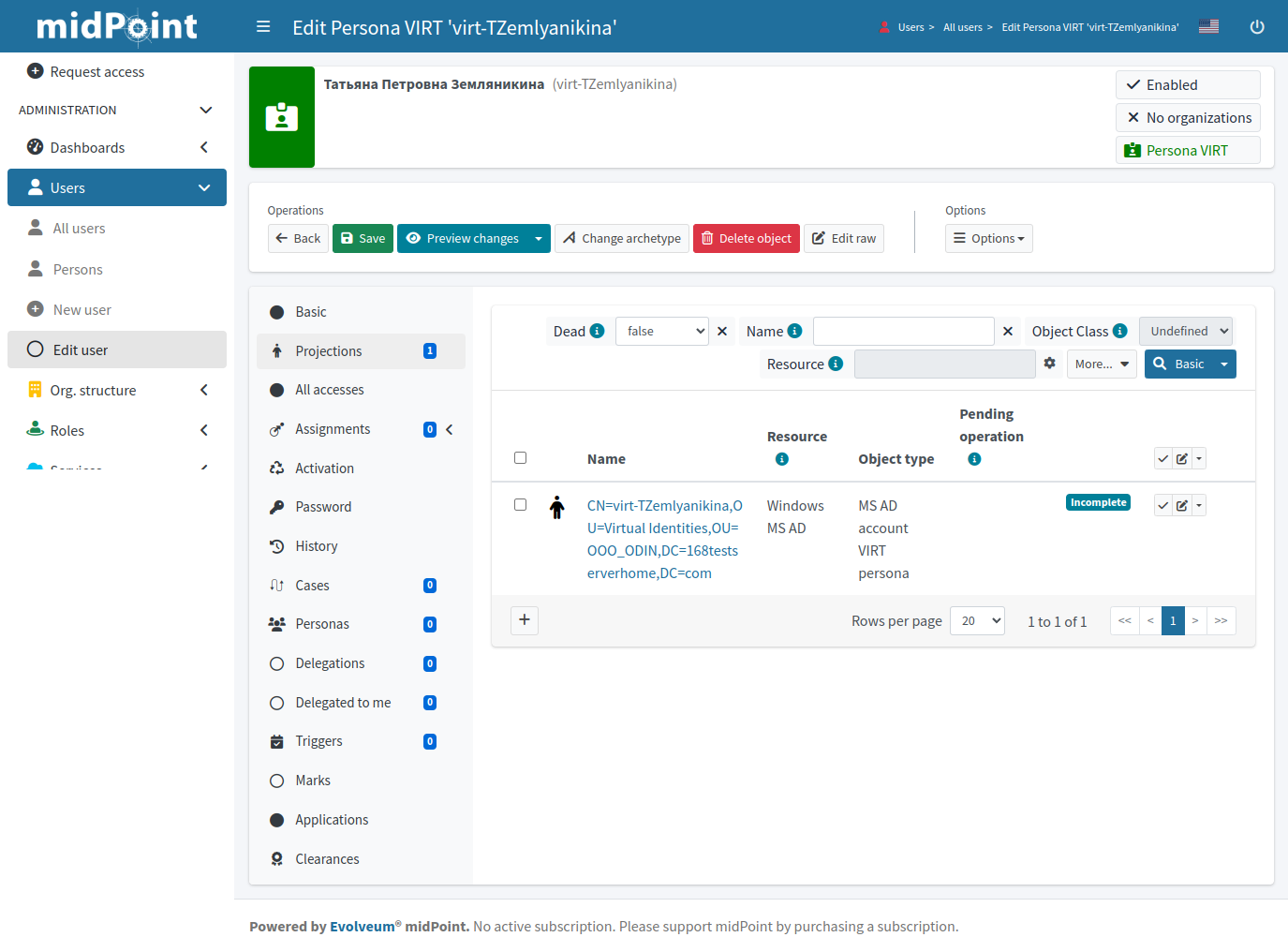
Task: Click Object Class info icon
Action: pos(1119,331)
